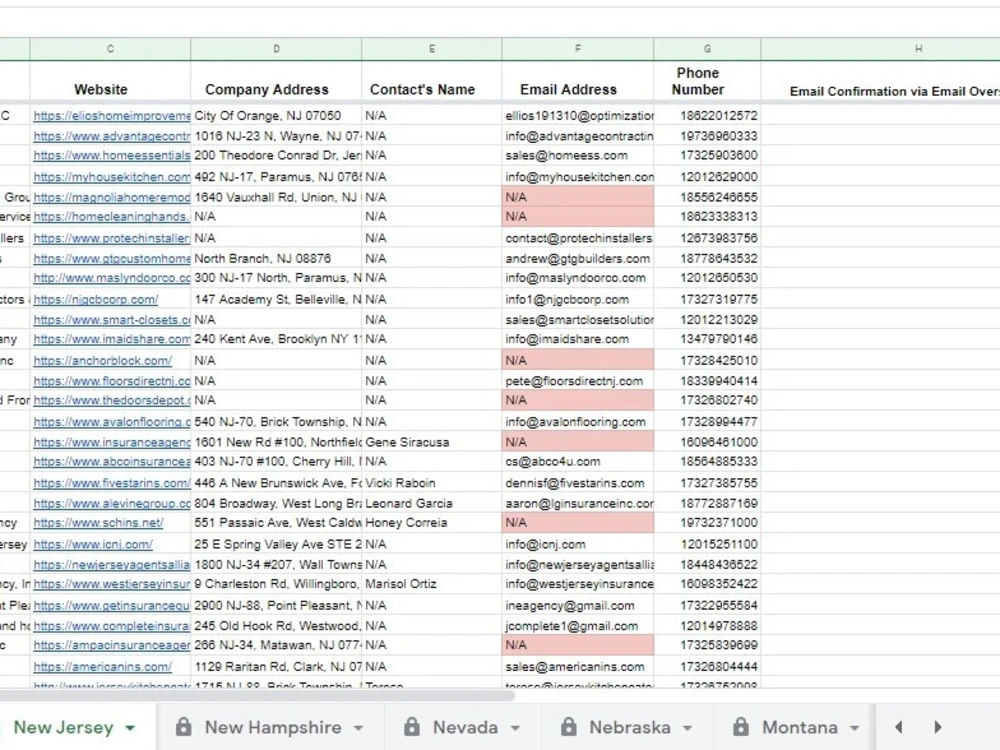Select column C header
Viewport: 1000px width, 750px height.
110,48
